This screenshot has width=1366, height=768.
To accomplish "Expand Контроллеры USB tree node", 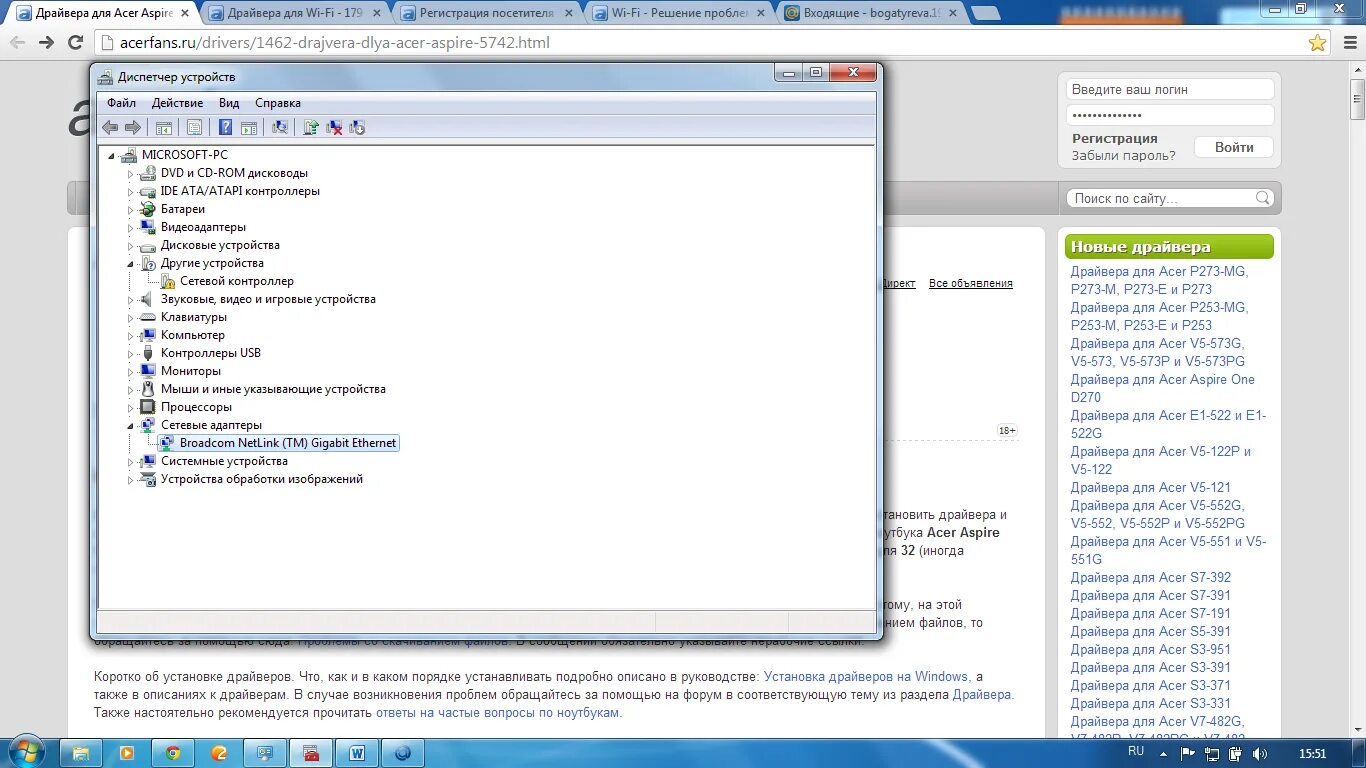I will pyautogui.click(x=130, y=354).
